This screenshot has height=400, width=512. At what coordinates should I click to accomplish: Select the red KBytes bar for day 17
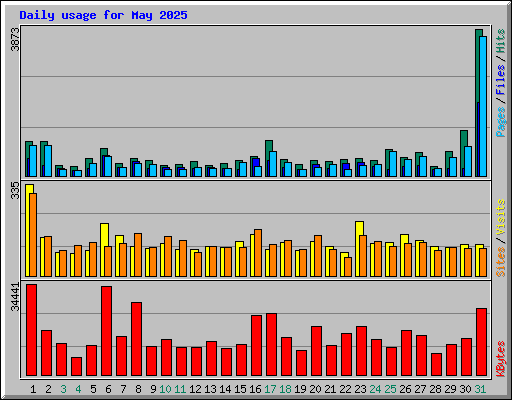pos(272,345)
